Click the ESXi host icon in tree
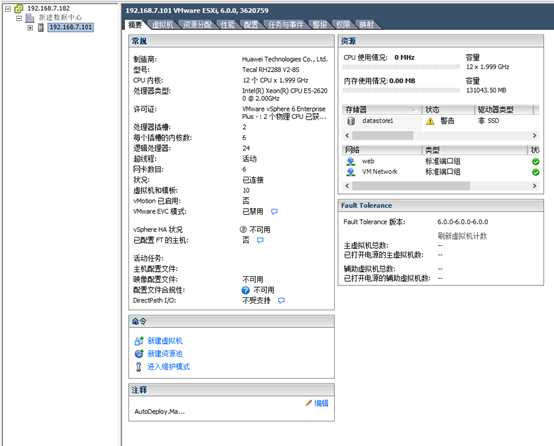 [41, 27]
